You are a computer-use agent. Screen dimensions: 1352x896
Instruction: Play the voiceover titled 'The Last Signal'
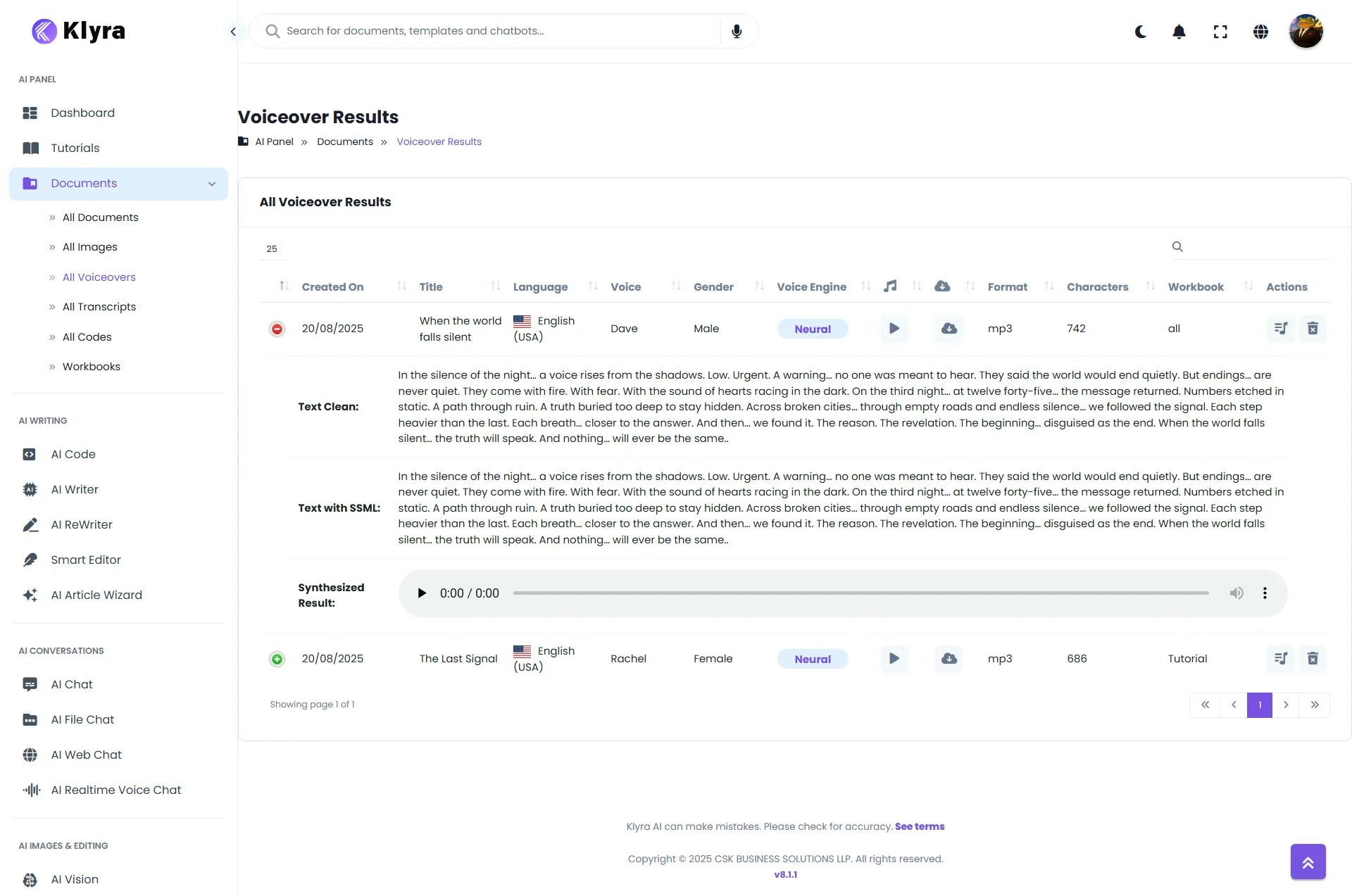tap(894, 659)
